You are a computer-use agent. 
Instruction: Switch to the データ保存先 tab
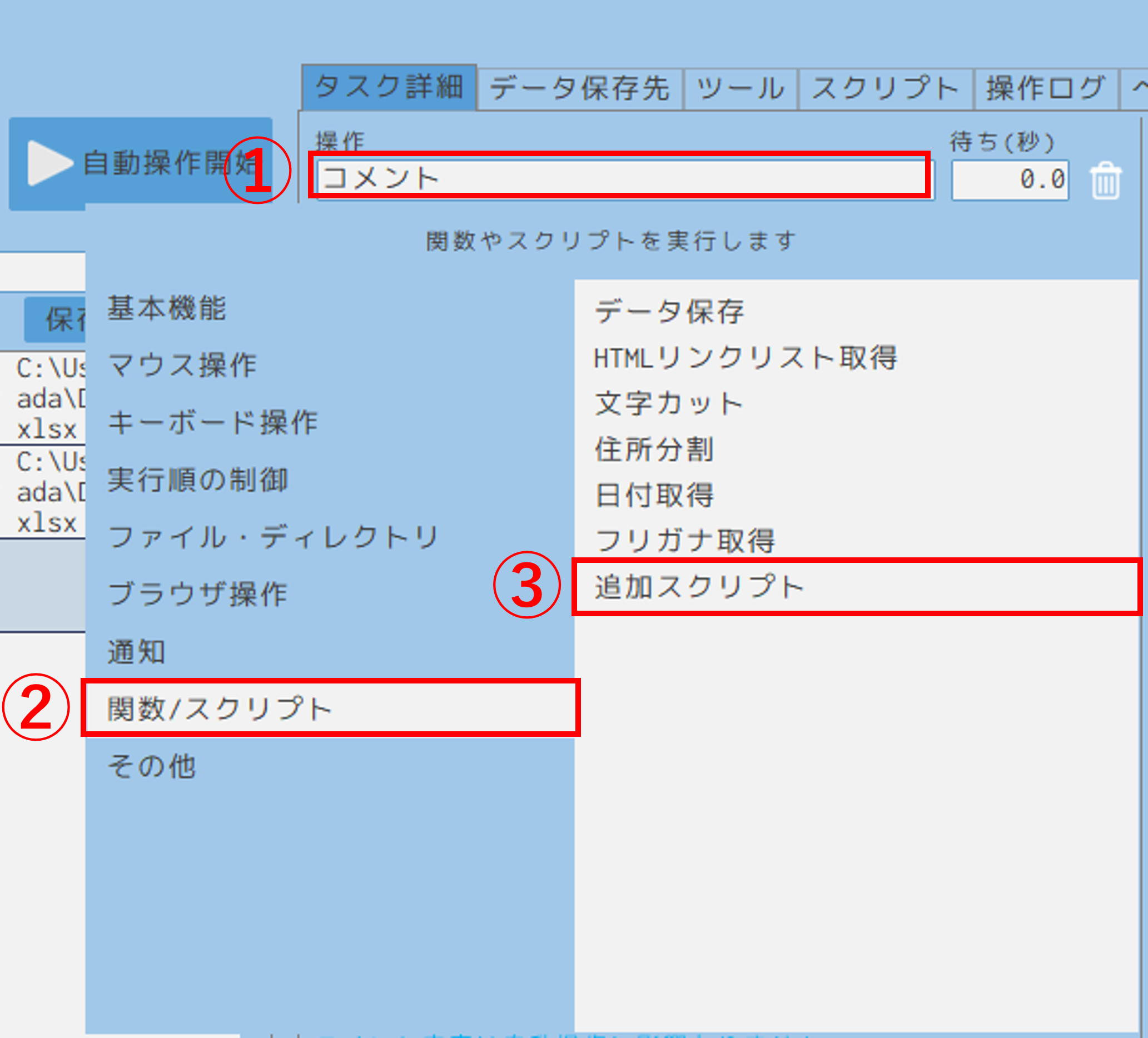point(579,89)
